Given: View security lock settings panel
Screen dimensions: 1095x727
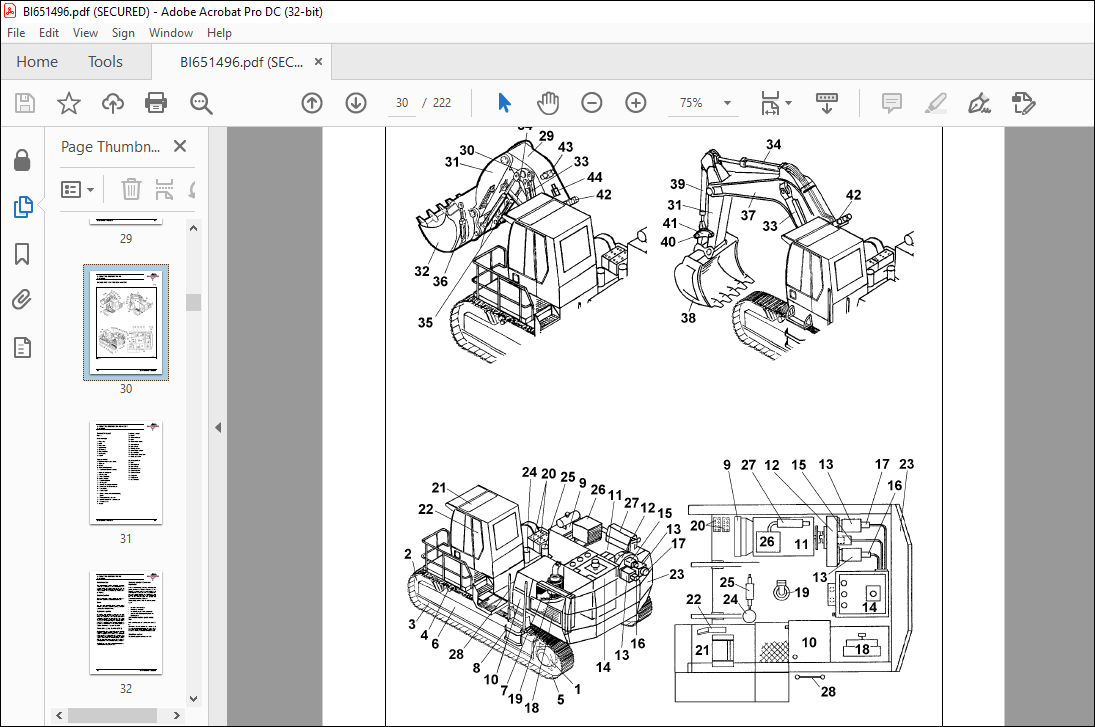Looking at the screenshot, I should pos(22,160).
